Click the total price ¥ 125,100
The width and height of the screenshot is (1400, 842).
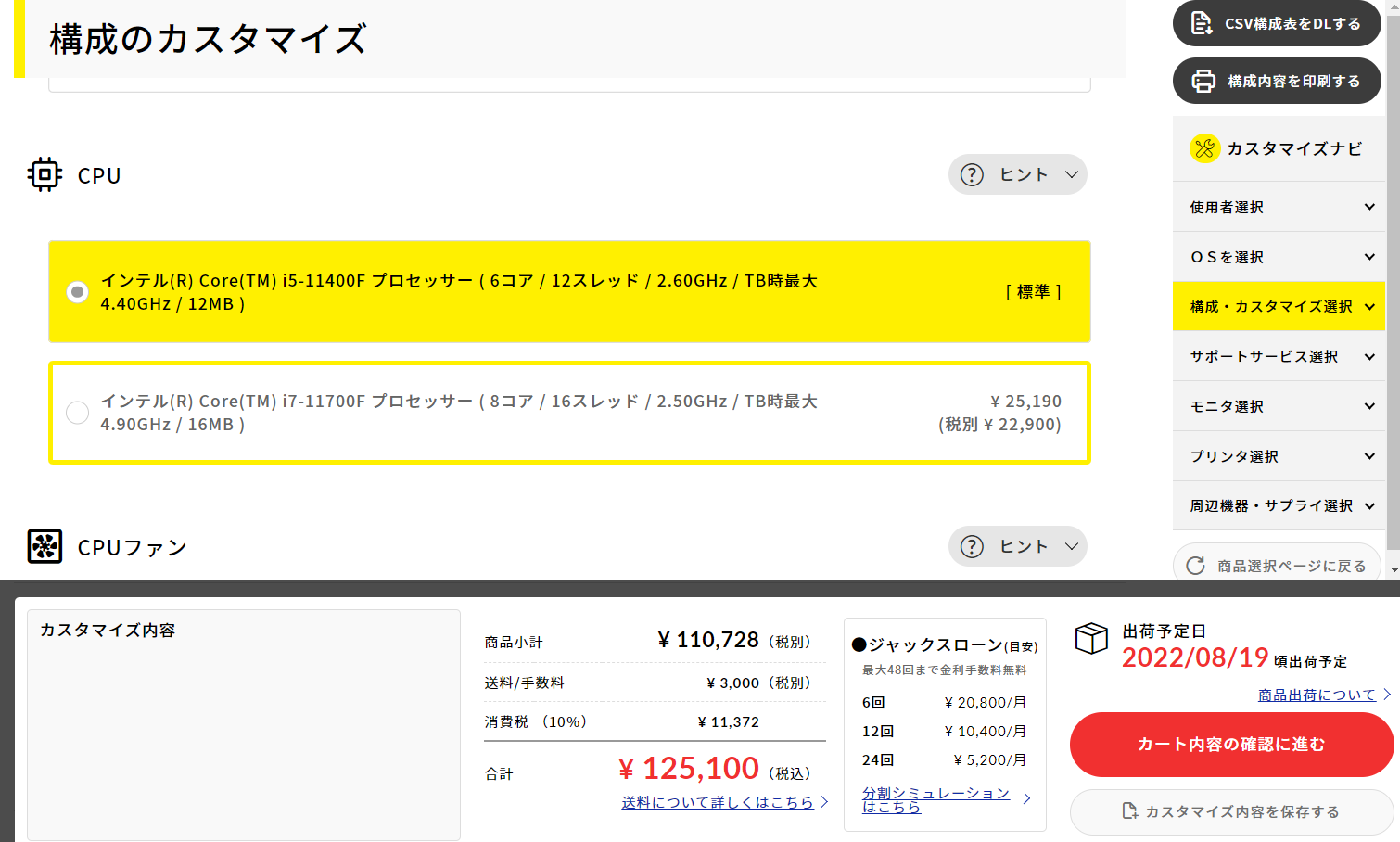[688, 769]
